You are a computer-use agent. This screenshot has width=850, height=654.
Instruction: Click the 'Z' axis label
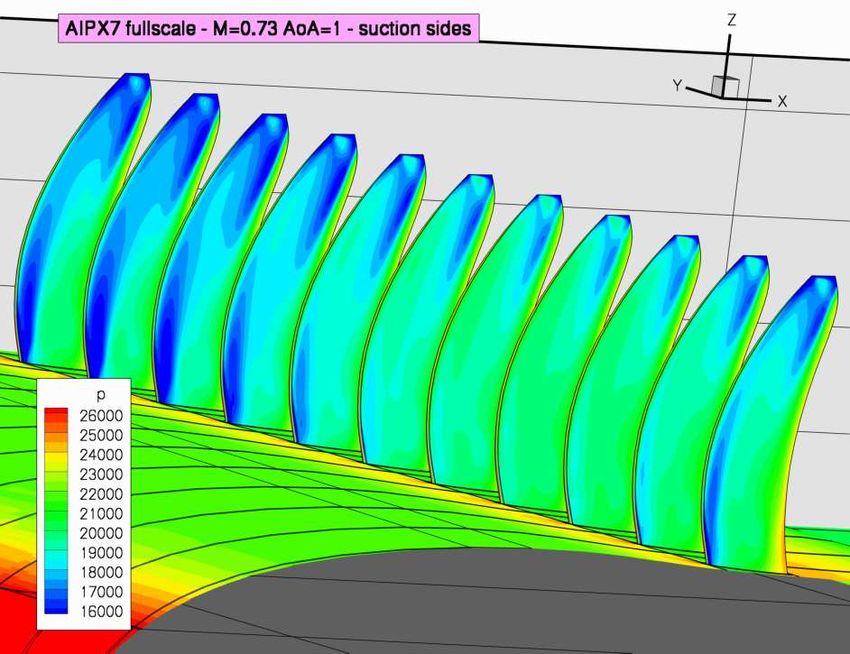[732, 21]
